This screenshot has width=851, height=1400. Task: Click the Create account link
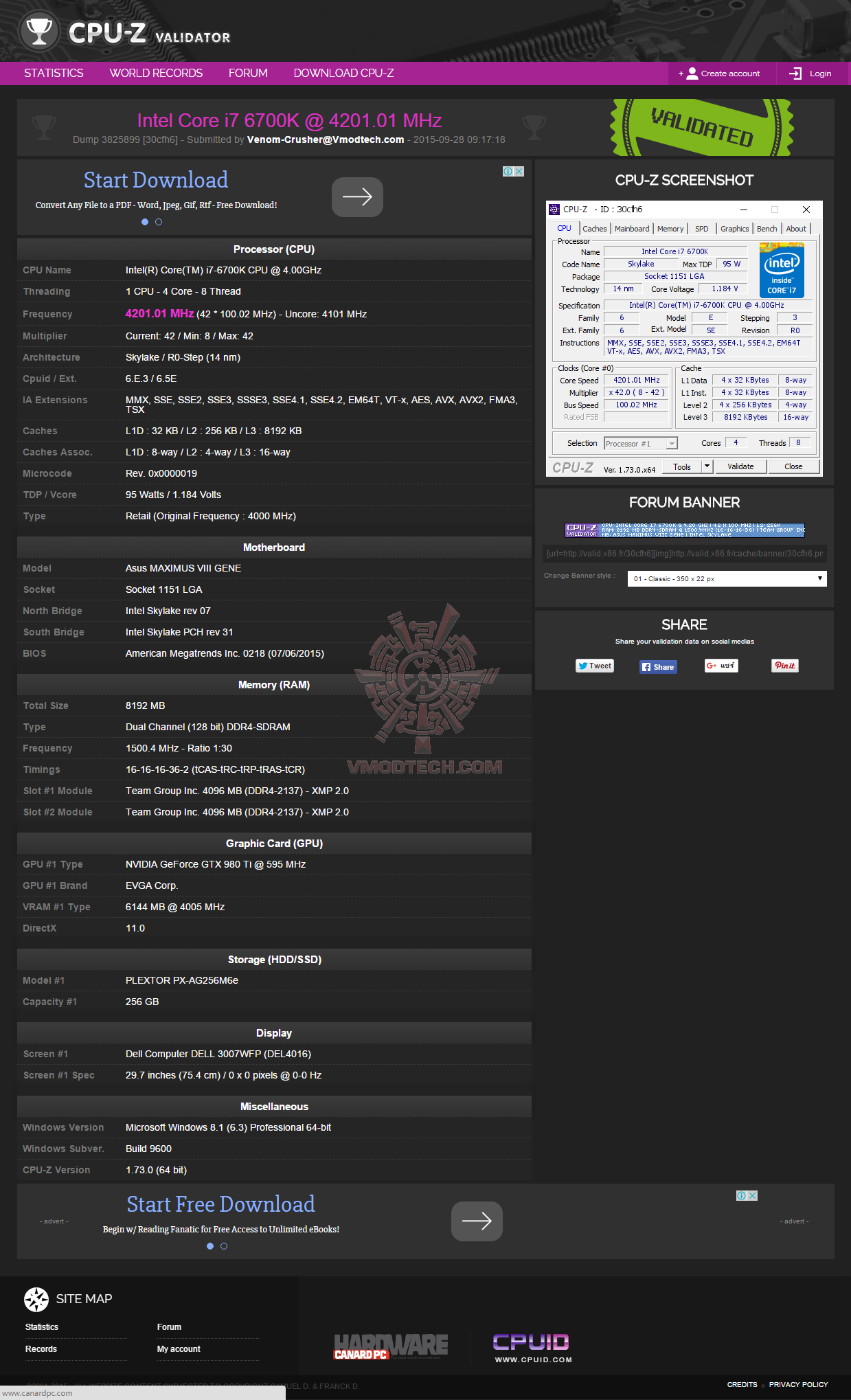coord(730,74)
